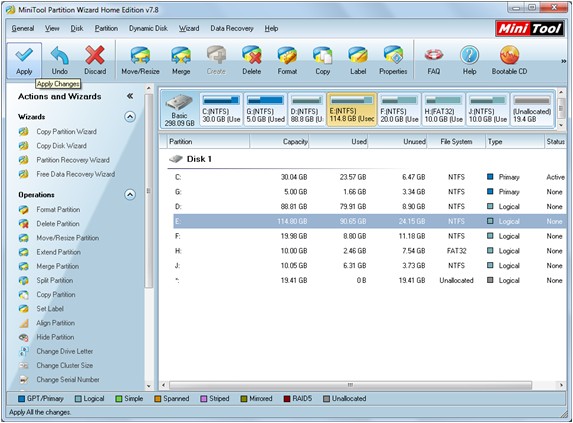Image resolution: width=573 pixels, height=423 pixels.
Task: Select the D: partition row
Action: (x=369, y=207)
